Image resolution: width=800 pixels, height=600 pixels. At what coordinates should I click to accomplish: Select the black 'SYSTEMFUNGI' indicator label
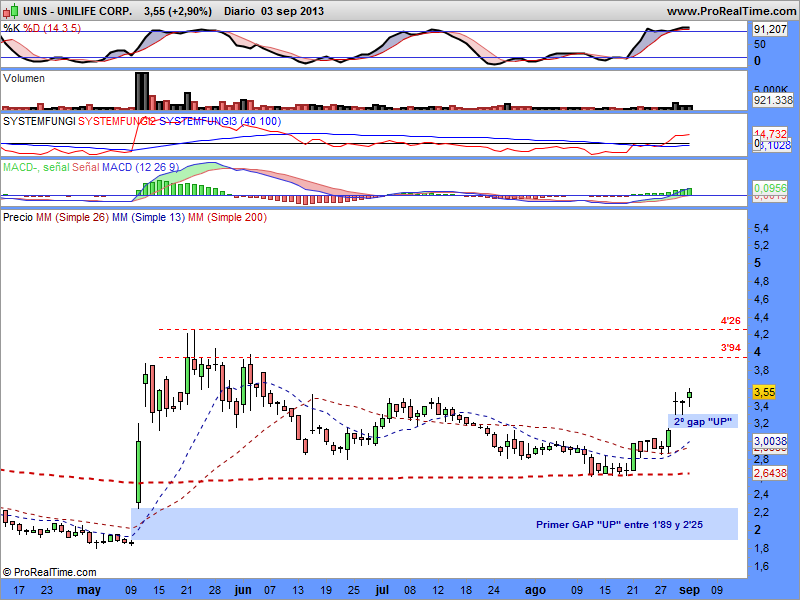point(39,121)
